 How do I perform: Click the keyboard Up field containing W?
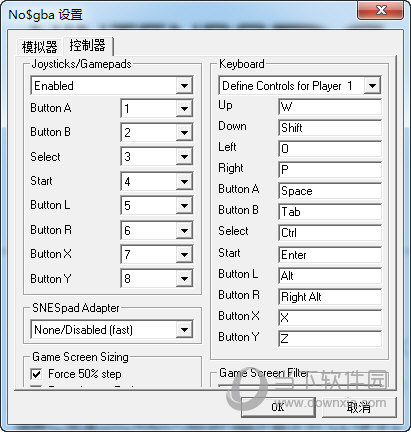pos(330,107)
